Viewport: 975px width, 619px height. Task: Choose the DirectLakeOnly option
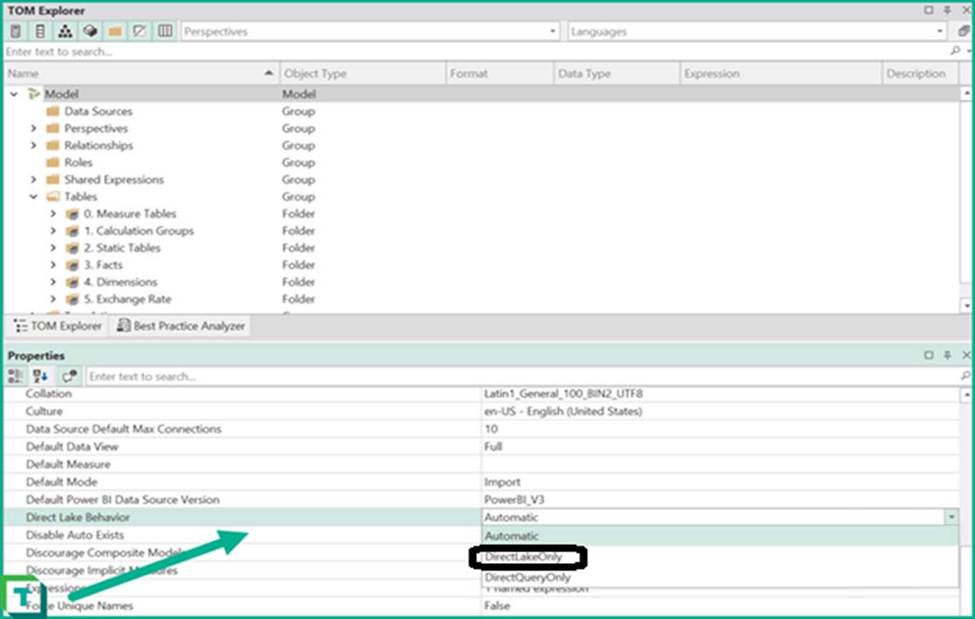(x=720, y=557)
